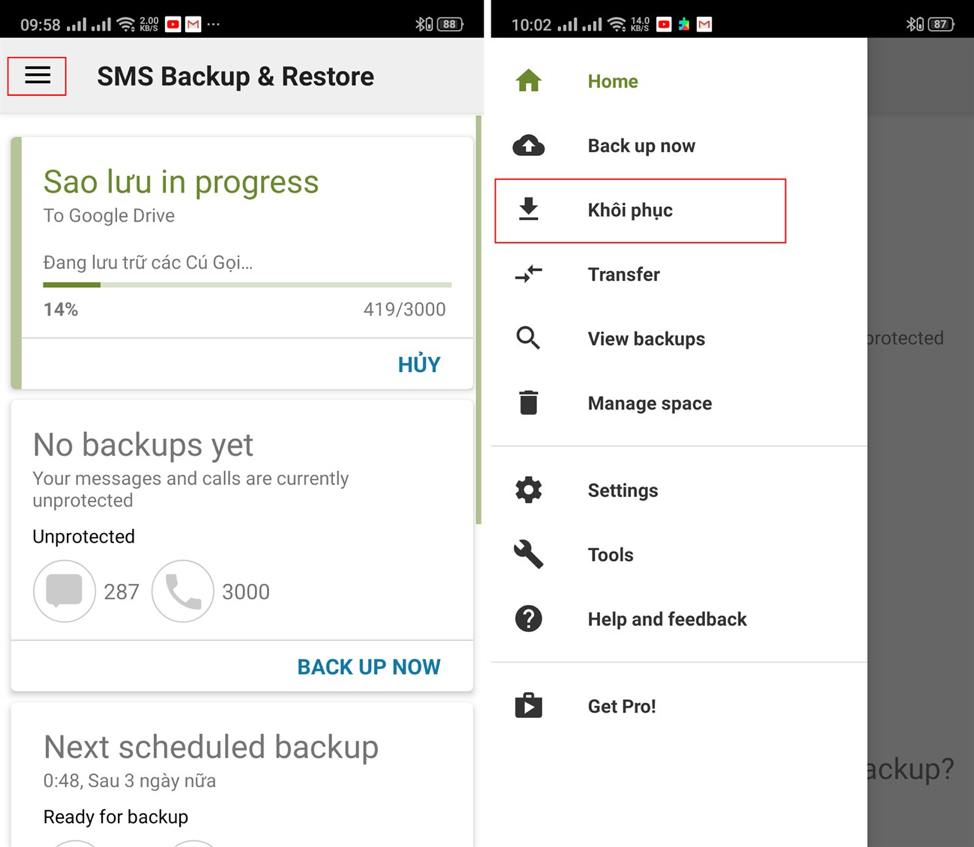
Task: Tap YouTube notification icon in left status bar
Action: click(173, 25)
